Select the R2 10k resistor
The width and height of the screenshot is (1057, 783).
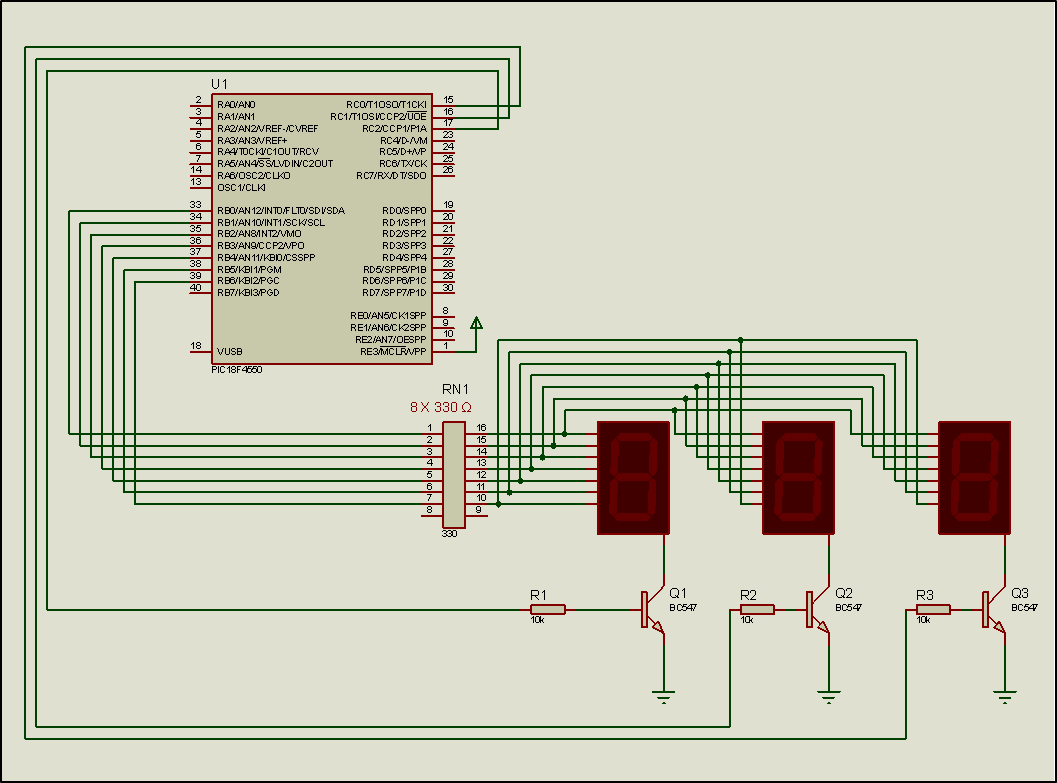[x=757, y=609]
